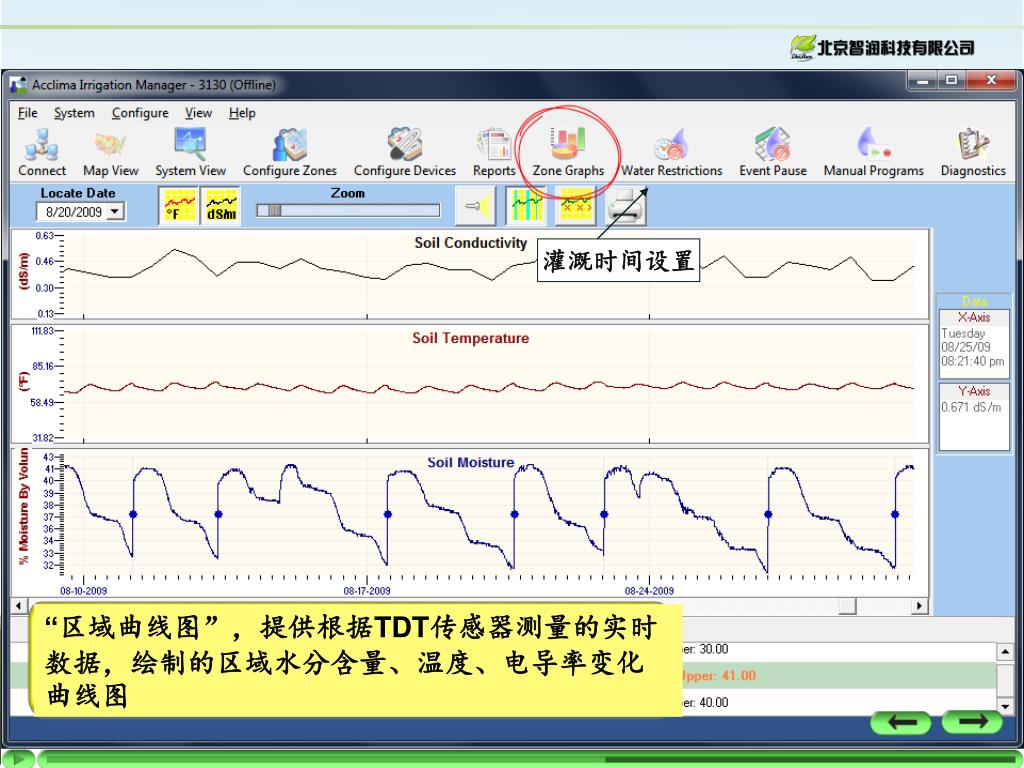Select the list row with 30.00
1024x768 pixels.
(503, 650)
